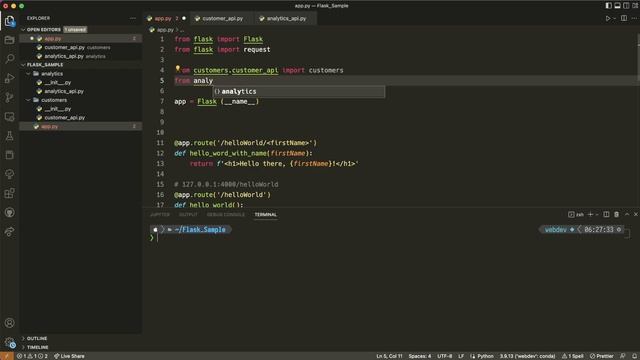The height and width of the screenshot is (360, 640).
Task: Open the terminal launch profile dropdown
Action: (597, 214)
